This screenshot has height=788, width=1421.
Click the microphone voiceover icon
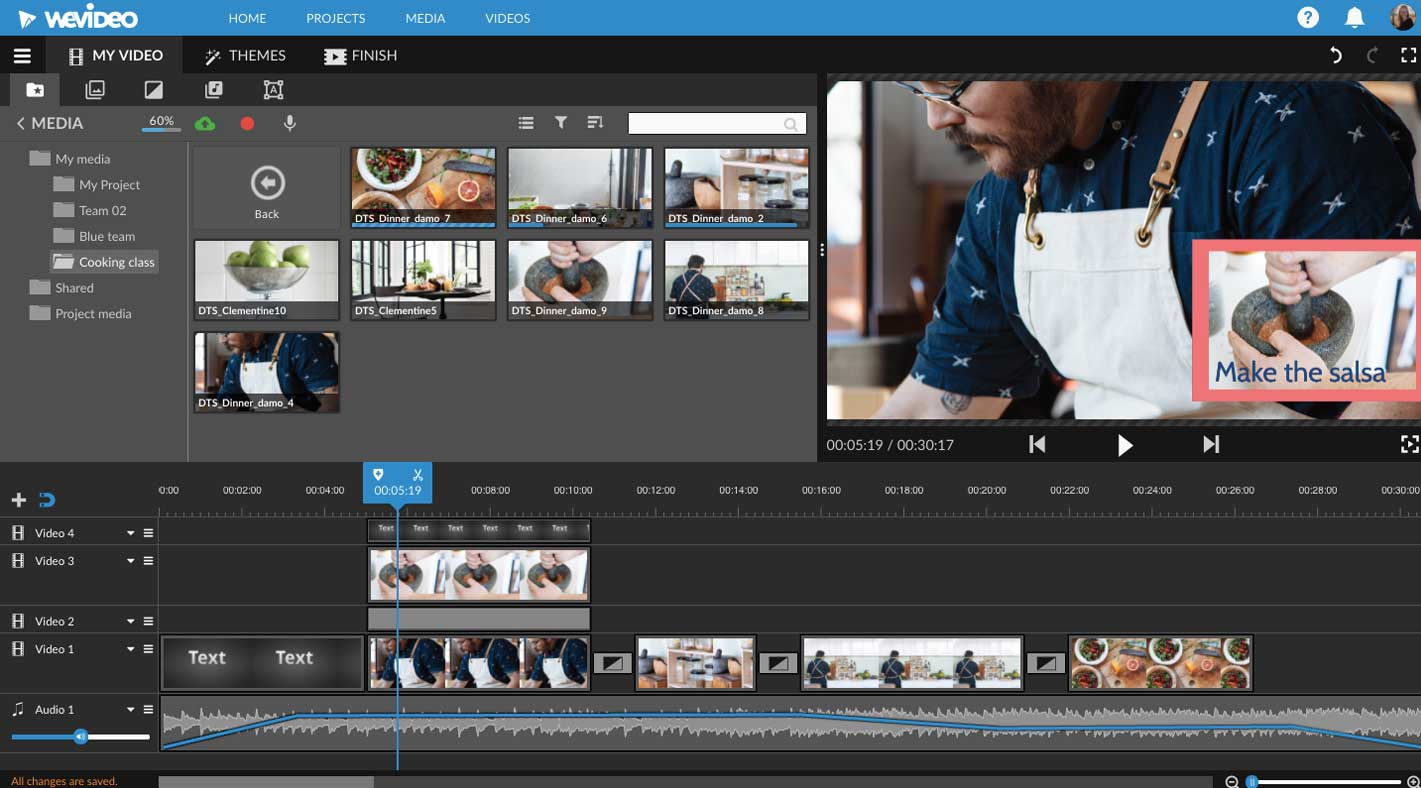click(x=290, y=123)
